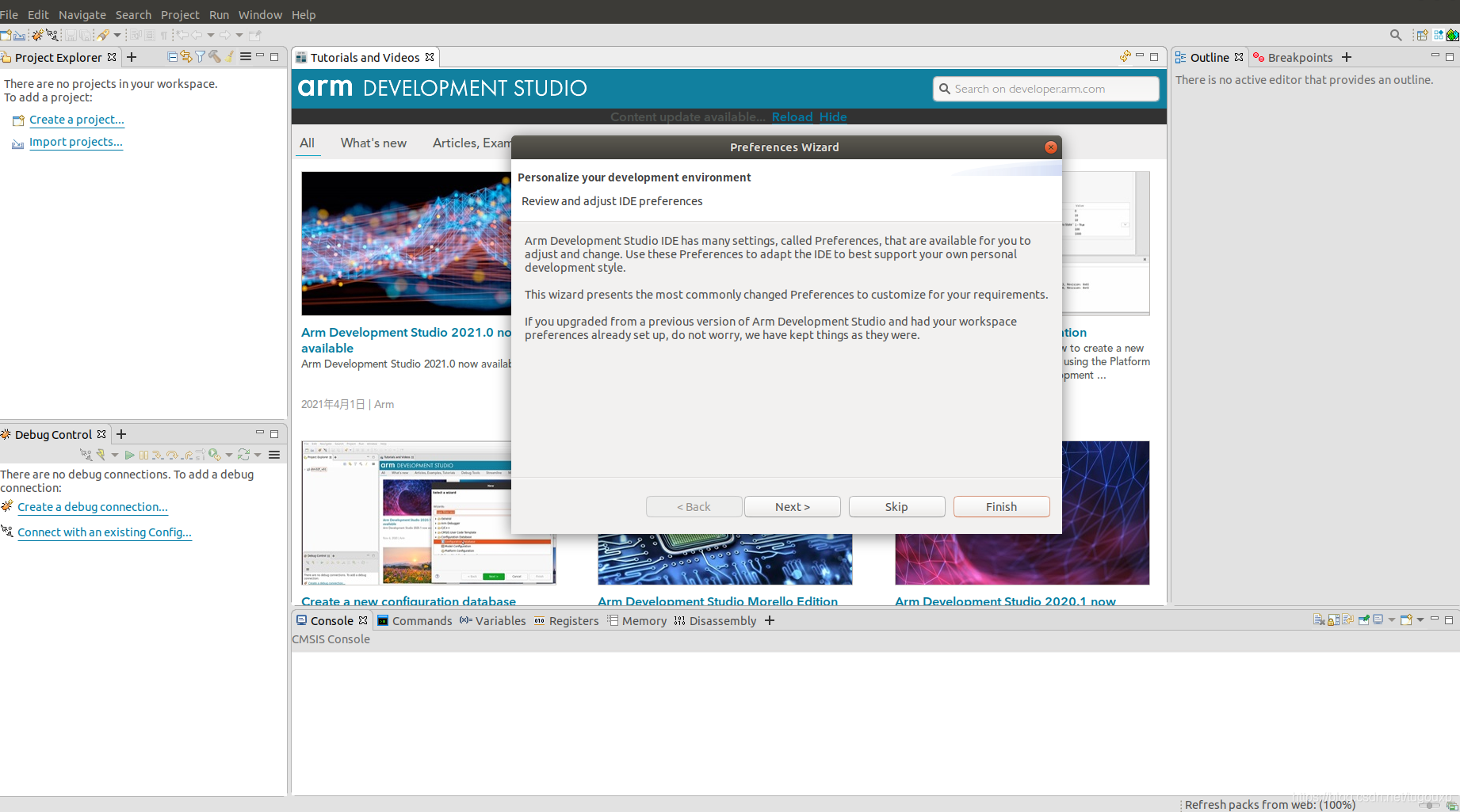1460x812 pixels.
Task: Open the run-to dropdown in Debug Control
Action: (x=229, y=455)
